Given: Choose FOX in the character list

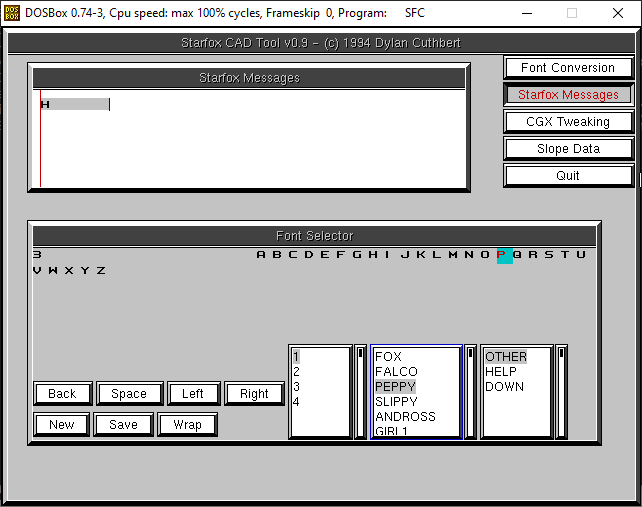Looking at the screenshot, I should pos(388,357).
